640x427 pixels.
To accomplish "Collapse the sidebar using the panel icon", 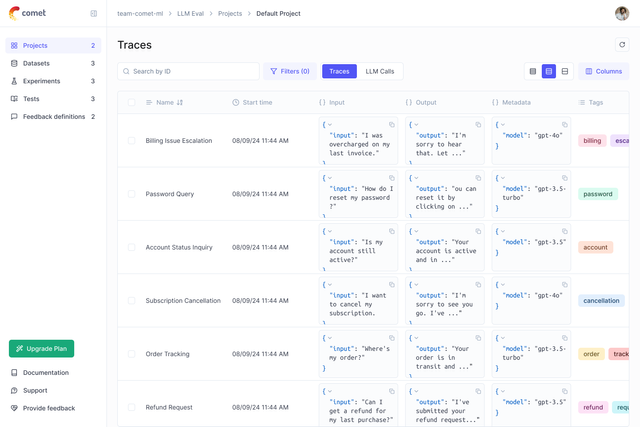I will [x=94, y=13].
